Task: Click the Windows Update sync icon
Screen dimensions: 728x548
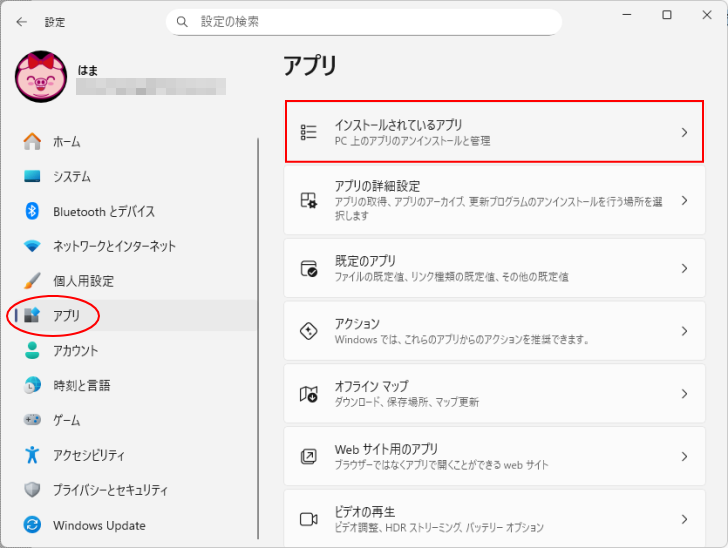Action: (32, 525)
